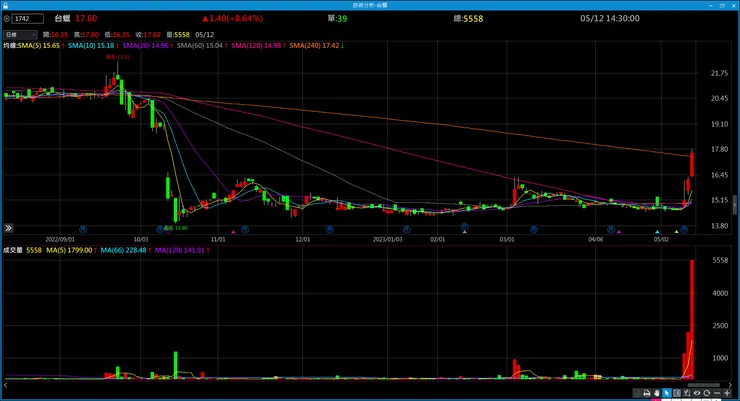Click the SMA(5) 15.65 indicator label
Screen dimensions: 740x401
coord(40,46)
